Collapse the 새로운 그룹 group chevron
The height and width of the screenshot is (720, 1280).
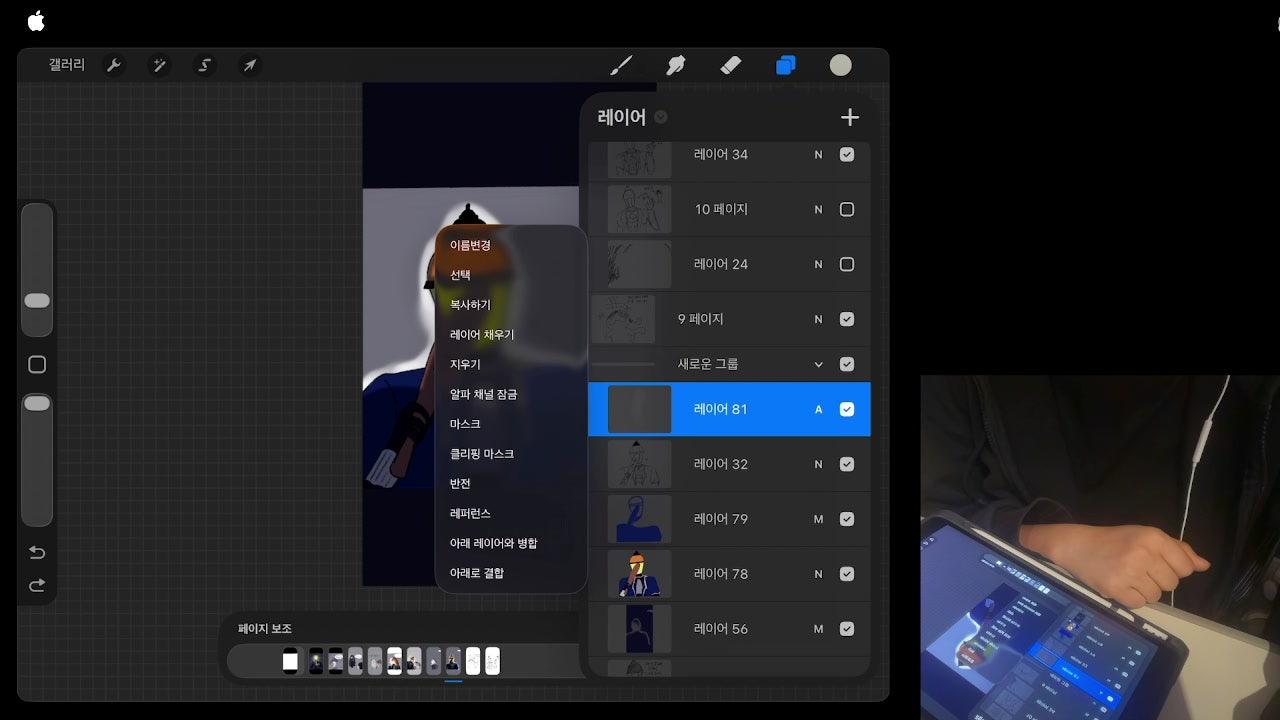click(818, 364)
